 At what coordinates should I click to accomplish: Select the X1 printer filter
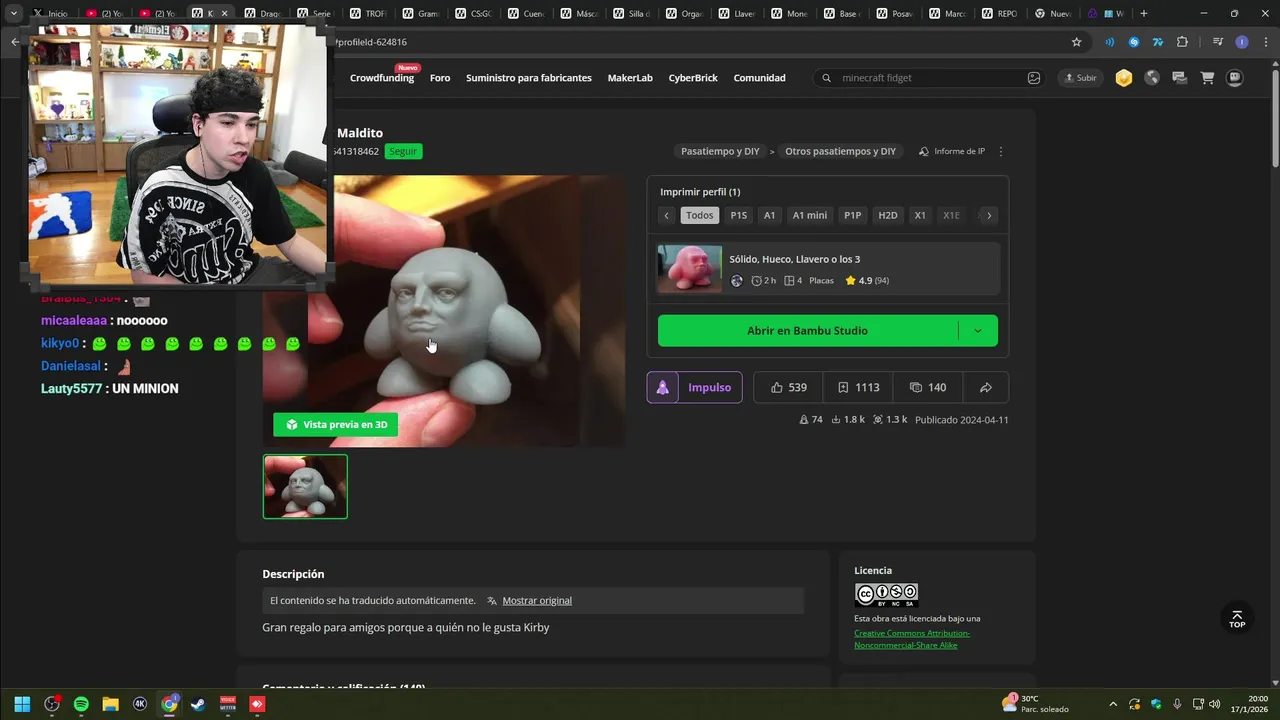(x=920, y=215)
